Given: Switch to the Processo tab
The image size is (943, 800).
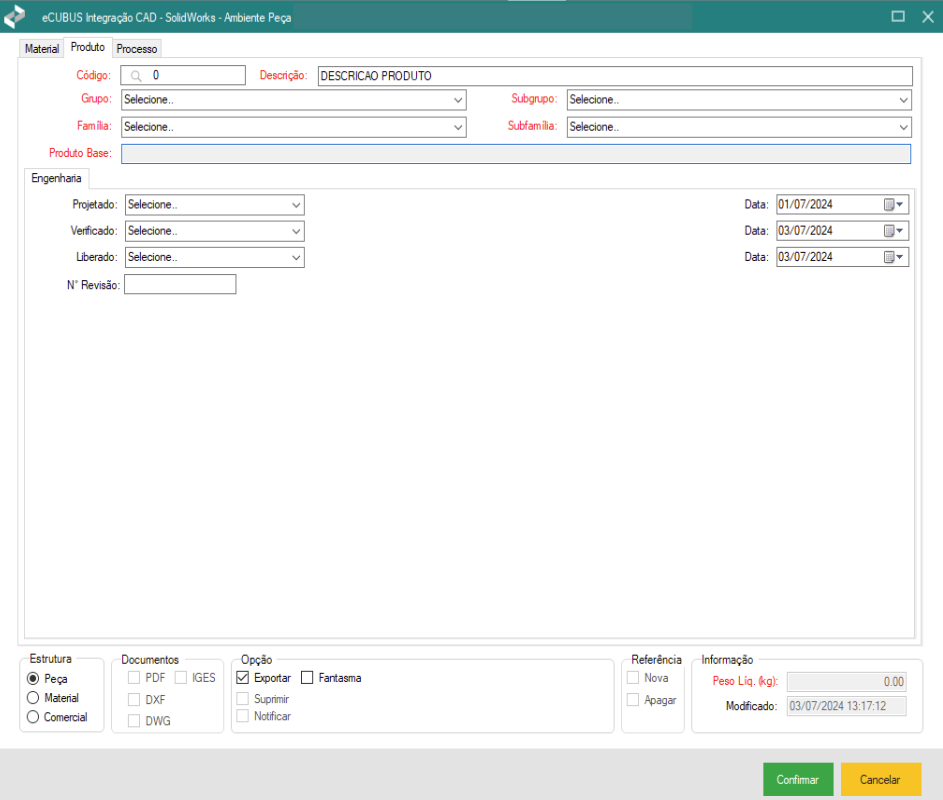Looking at the screenshot, I should [x=136, y=48].
